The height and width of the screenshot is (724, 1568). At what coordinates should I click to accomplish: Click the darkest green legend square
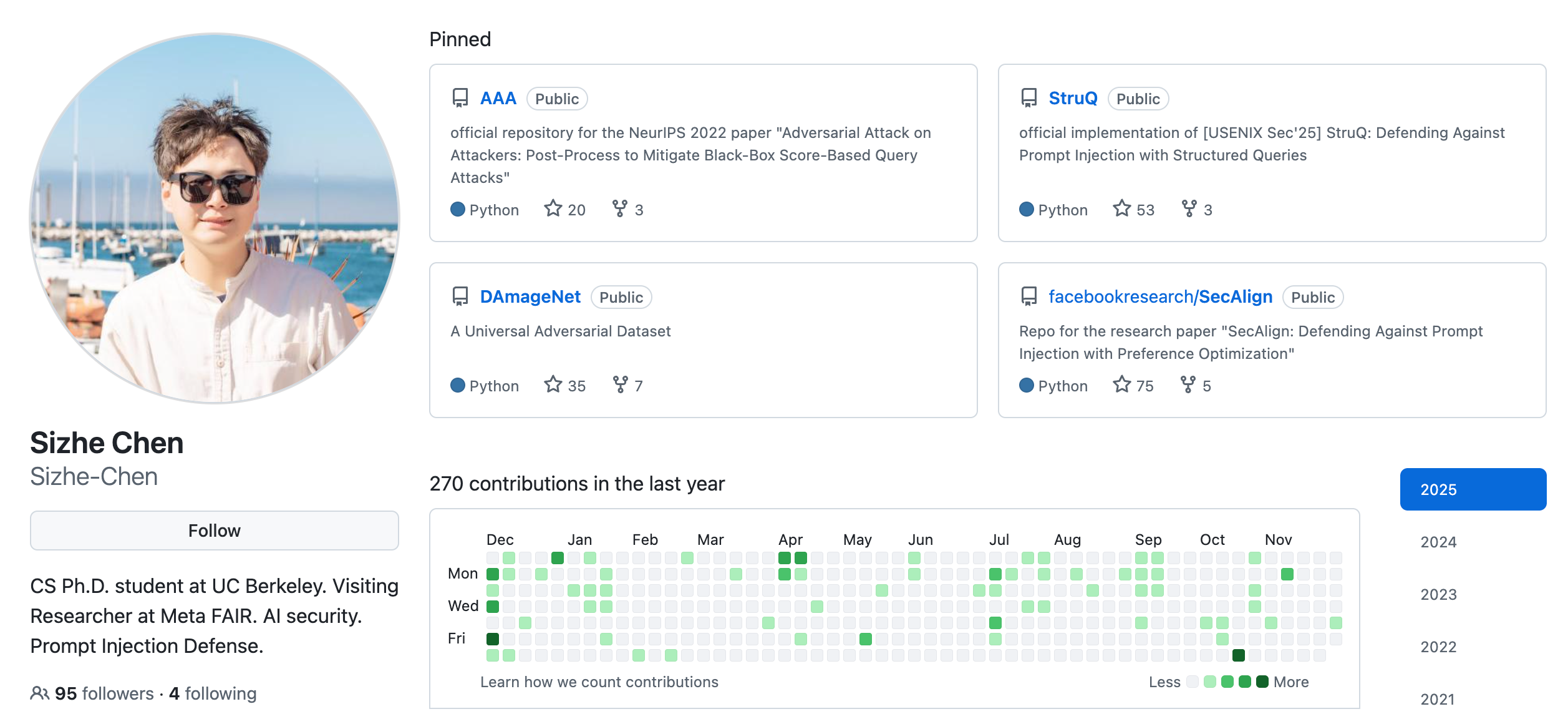[1262, 682]
